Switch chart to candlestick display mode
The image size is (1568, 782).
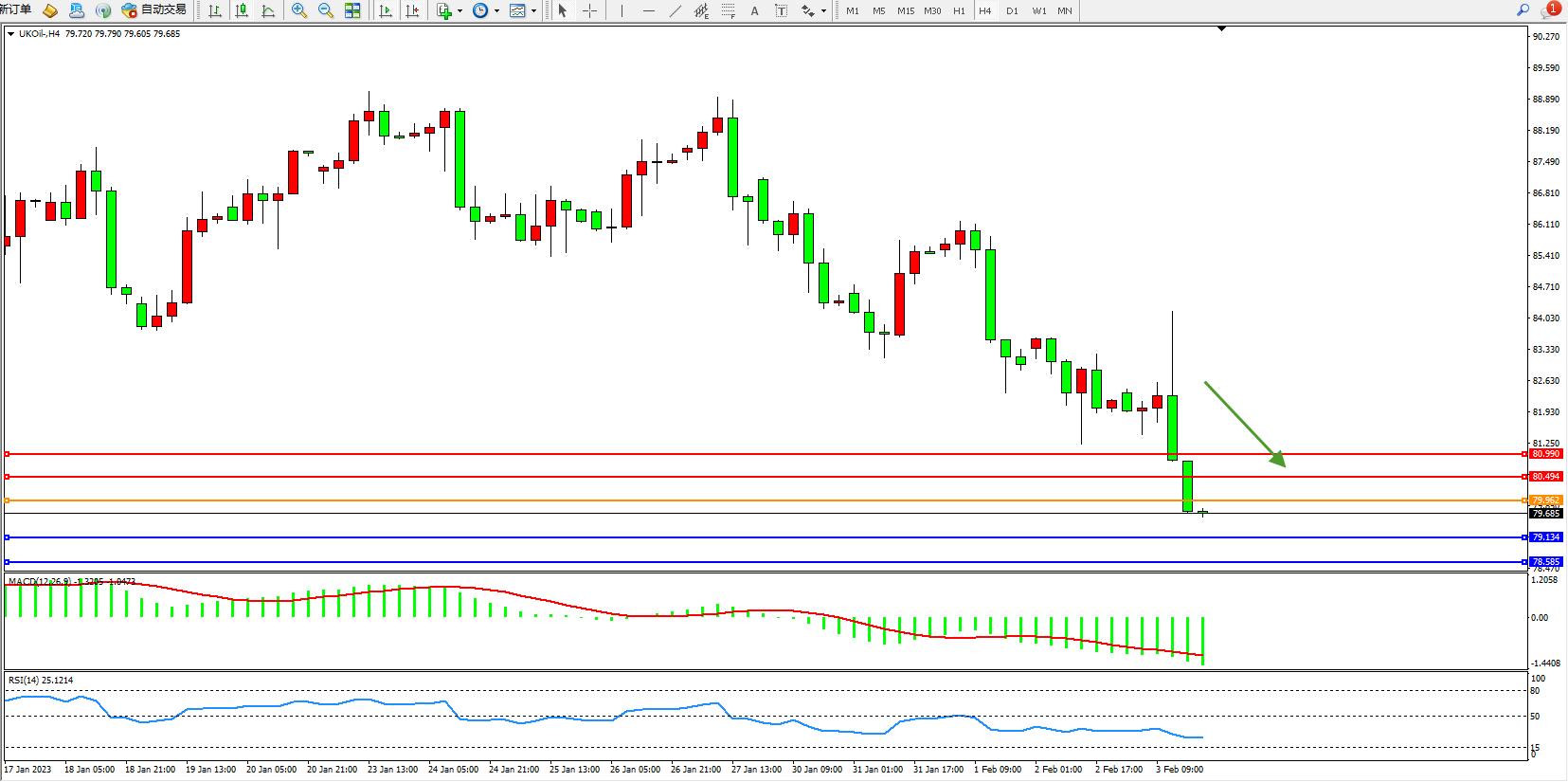coord(242,10)
